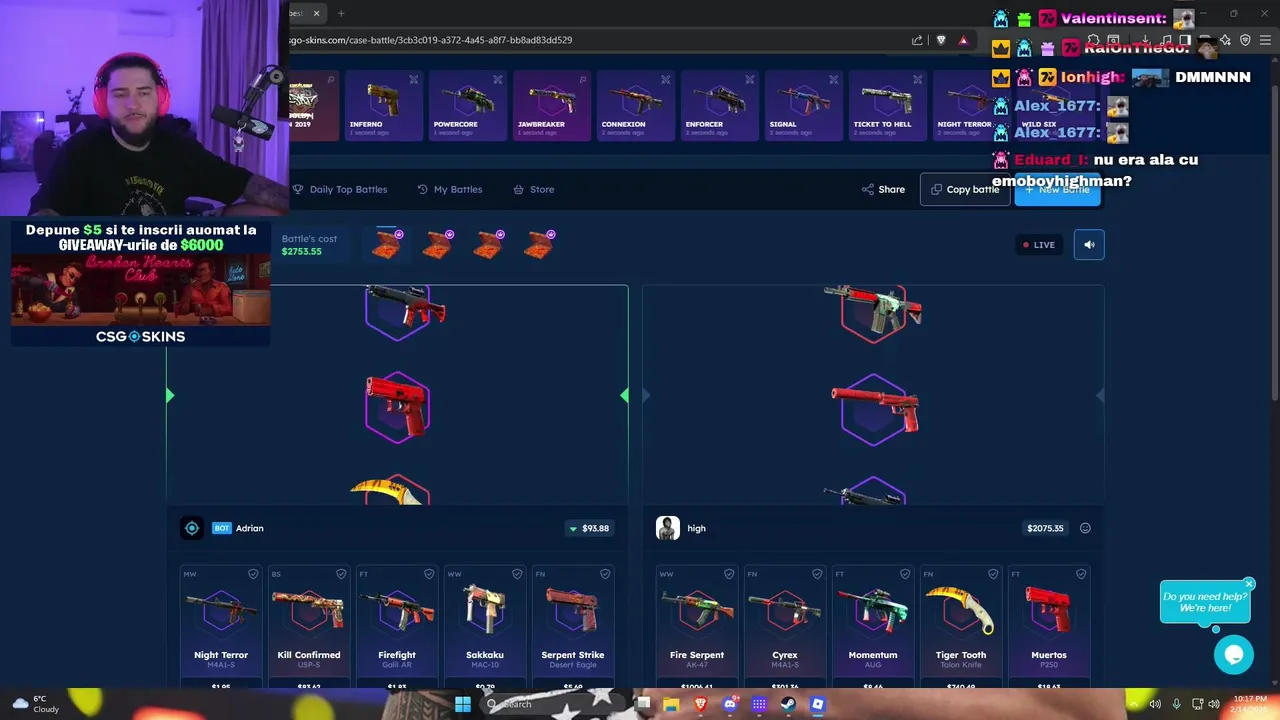Select the Night Terror M4A1-S item
1280x720 pixels.
coord(221,626)
